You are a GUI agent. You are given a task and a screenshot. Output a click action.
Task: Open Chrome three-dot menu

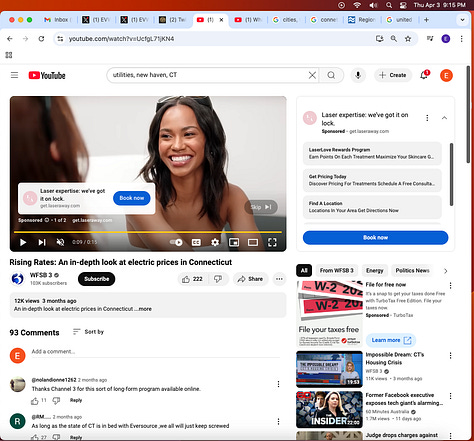[461, 39]
